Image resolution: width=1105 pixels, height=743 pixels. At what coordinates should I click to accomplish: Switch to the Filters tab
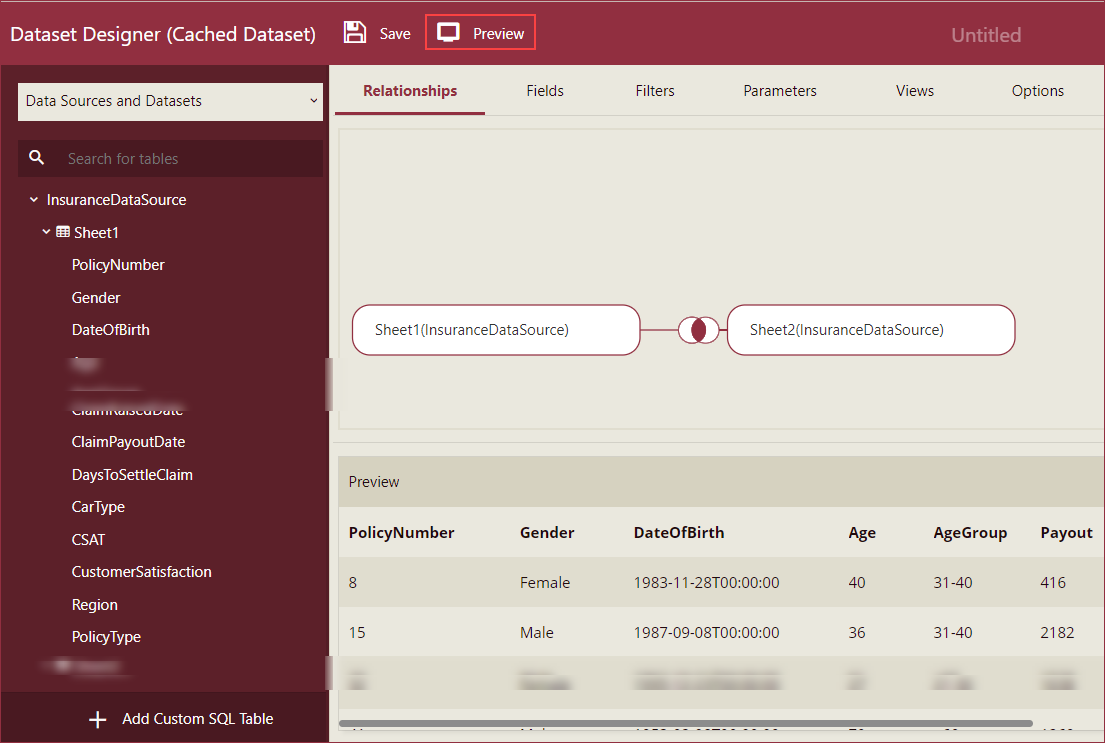(x=655, y=91)
